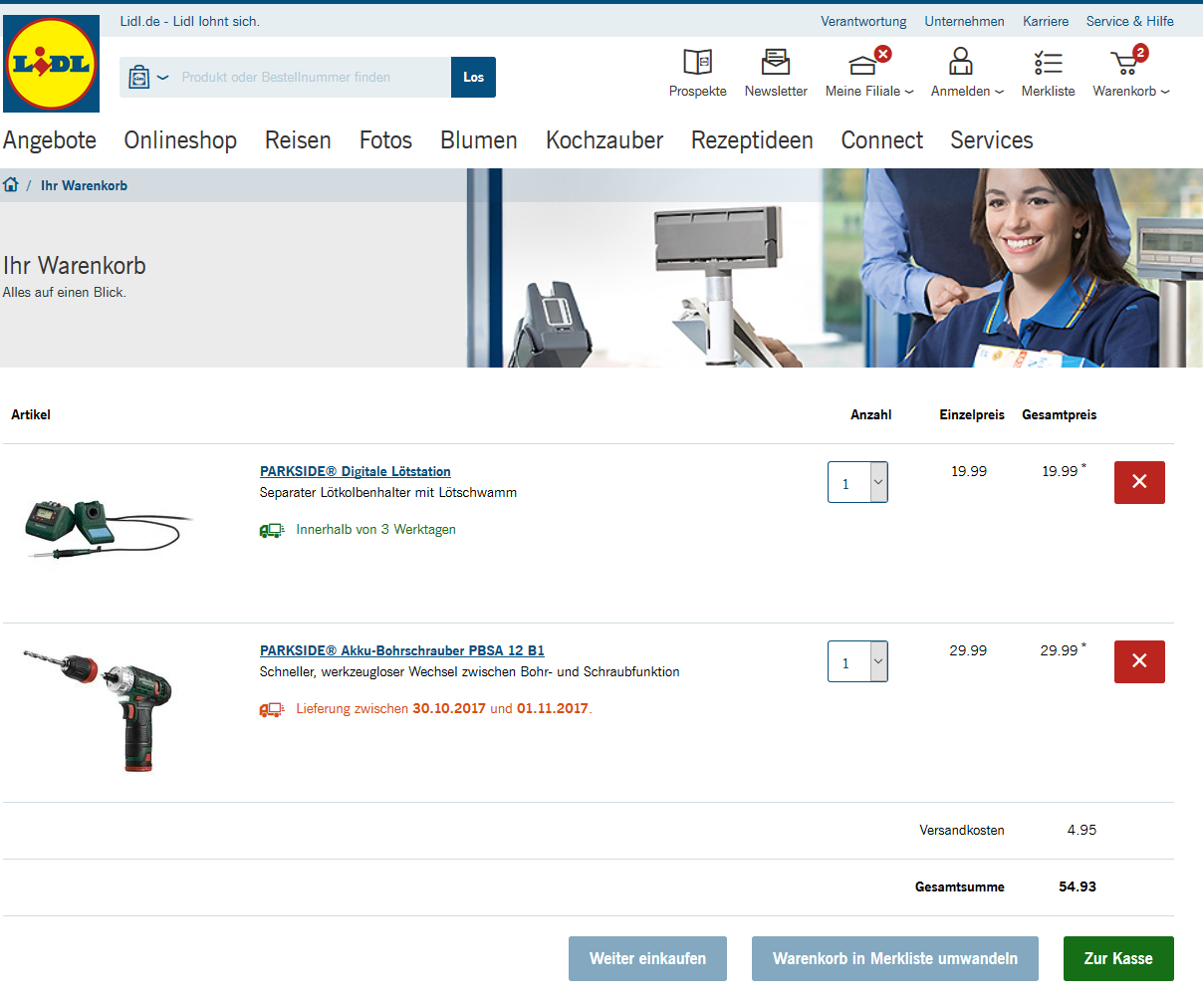
Task: Click the Weiter einkaufen button
Action: point(647,958)
